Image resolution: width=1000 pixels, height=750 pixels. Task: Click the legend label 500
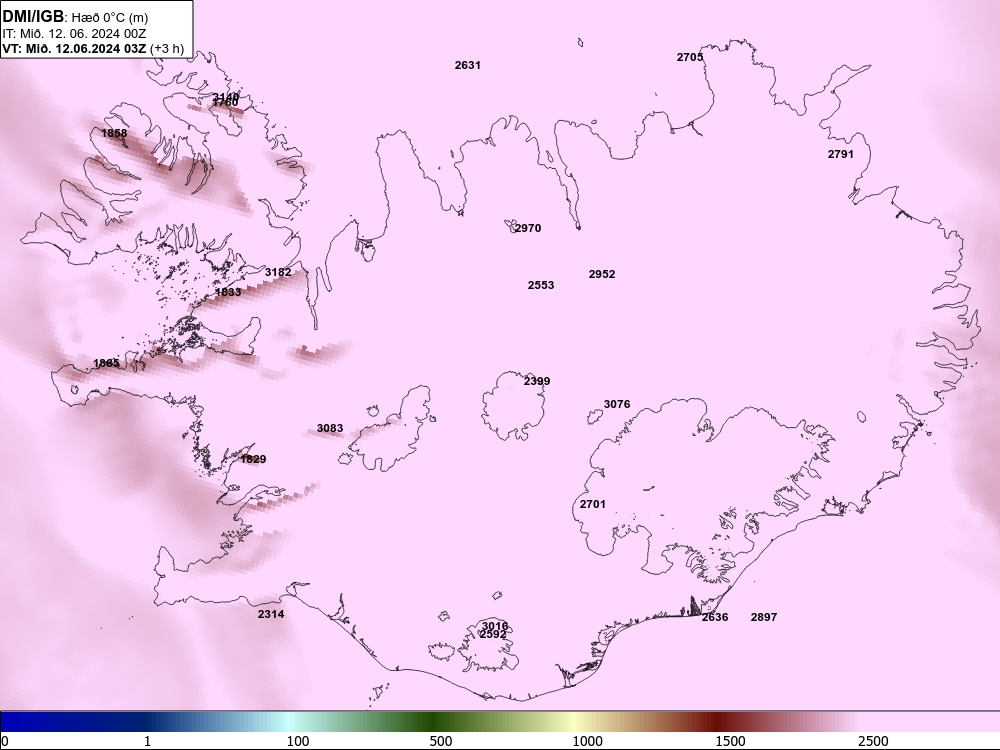441,741
